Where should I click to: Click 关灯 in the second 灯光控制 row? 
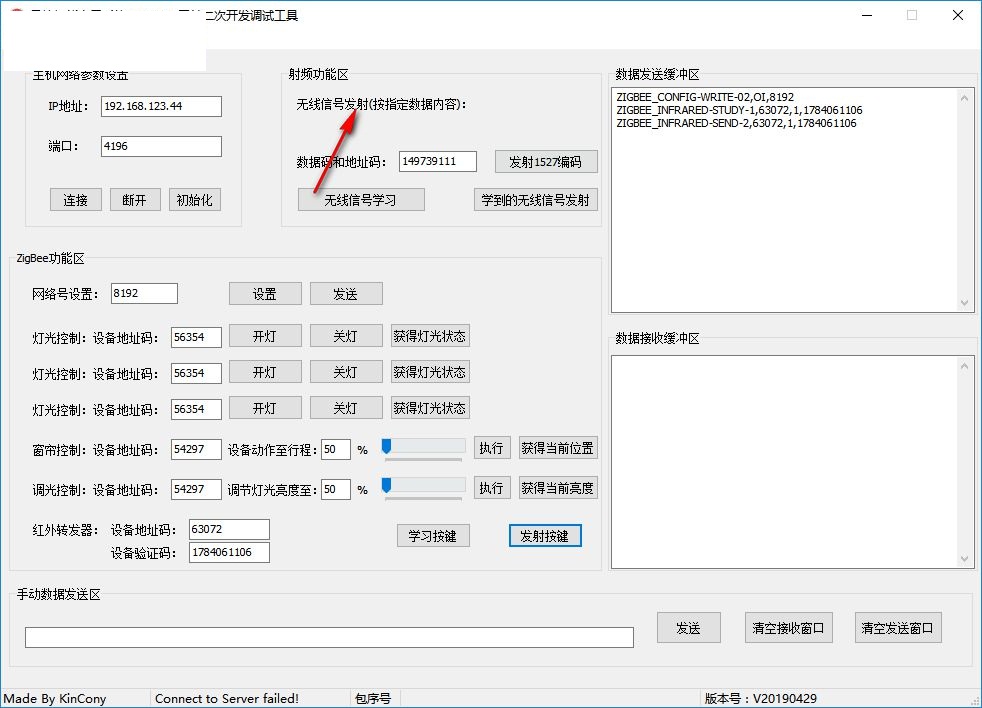coord(346,372)
